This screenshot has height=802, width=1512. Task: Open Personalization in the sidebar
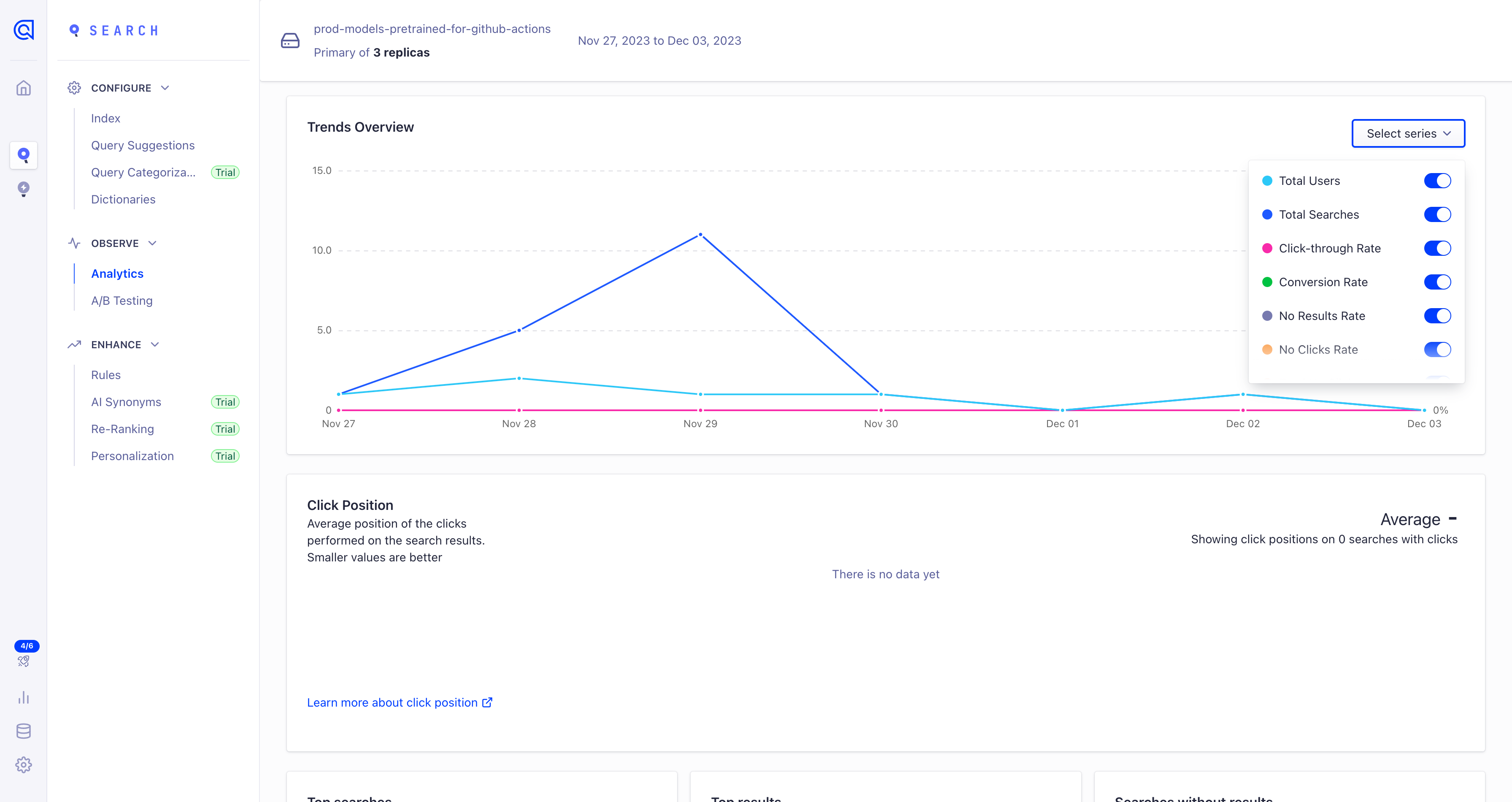pos(132,455)
